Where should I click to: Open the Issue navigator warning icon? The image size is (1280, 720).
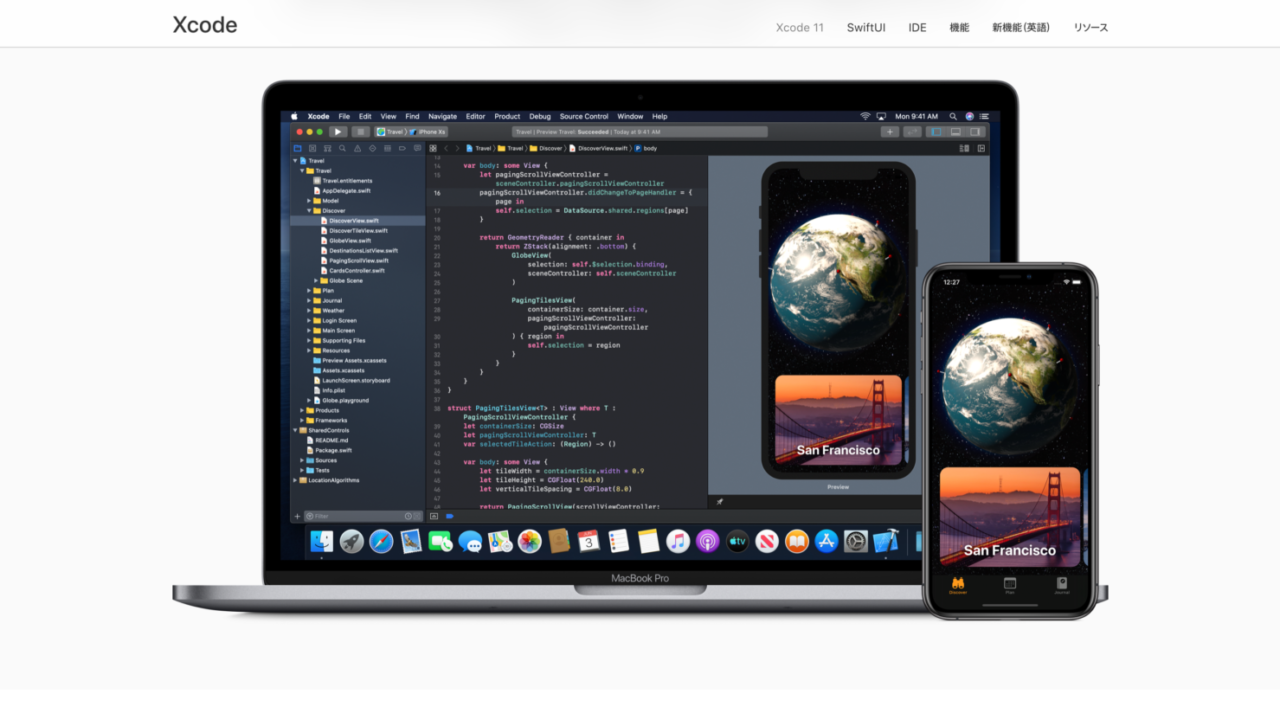pos(358,148)
